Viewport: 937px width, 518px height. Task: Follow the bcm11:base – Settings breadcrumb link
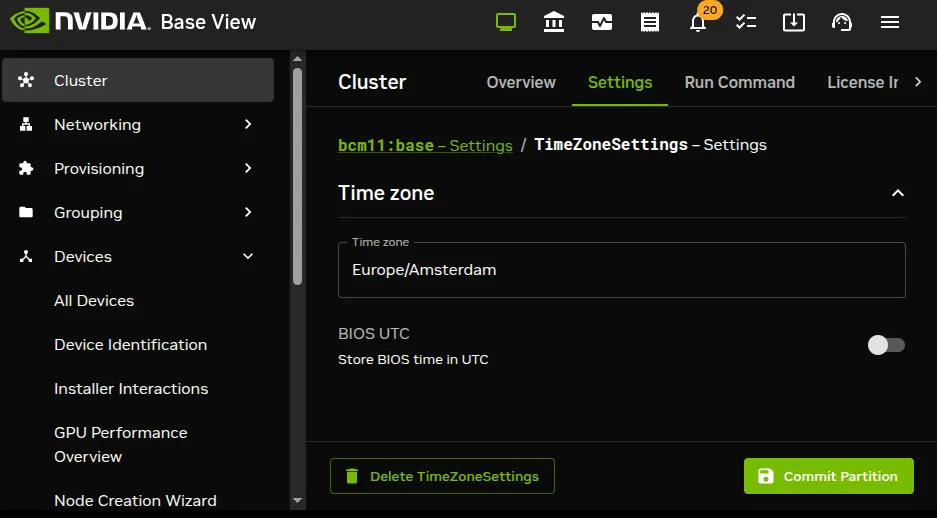425,145
